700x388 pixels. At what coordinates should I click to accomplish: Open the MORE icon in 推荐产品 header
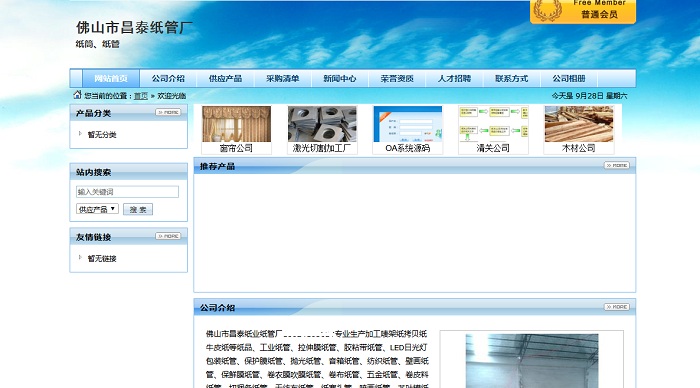click(617, 165)
